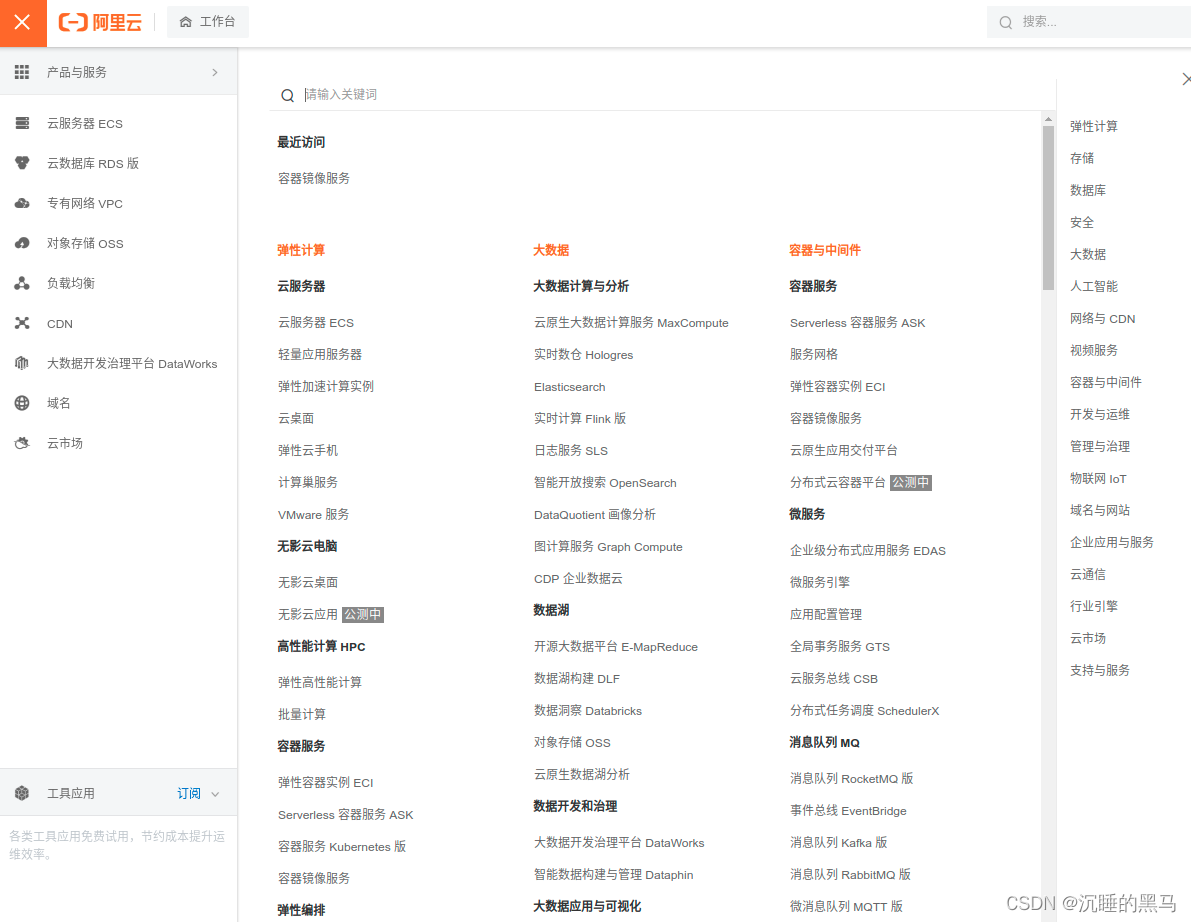This screenshot has height=922, width=1191.
Task: Open 事件总线 EventBridge link
Action: coord(848,810)
